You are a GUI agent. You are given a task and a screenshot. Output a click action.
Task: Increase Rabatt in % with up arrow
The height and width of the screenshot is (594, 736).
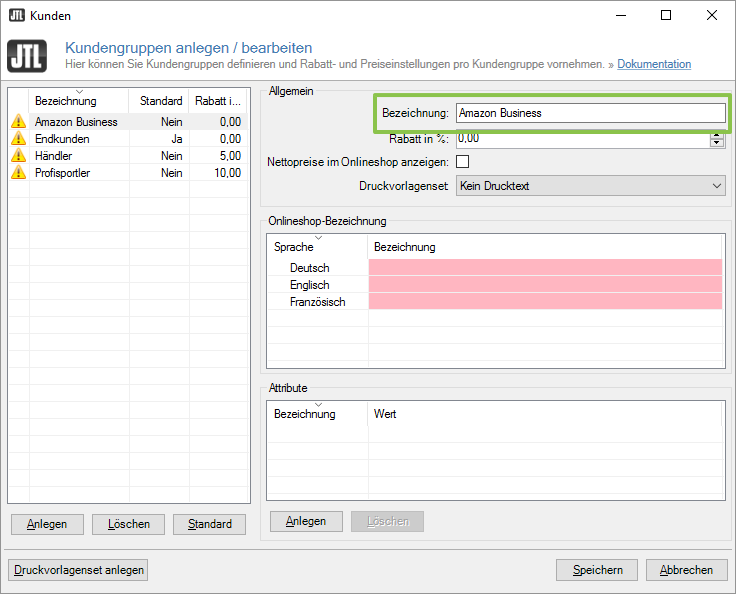click(x=716, y=136)
